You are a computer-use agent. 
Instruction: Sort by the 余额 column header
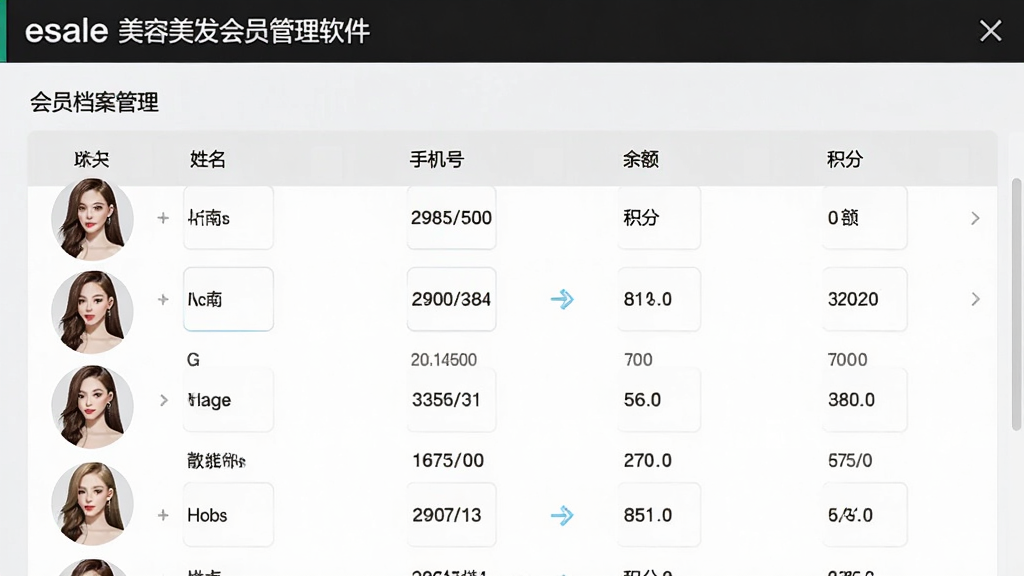click(641, 159)
